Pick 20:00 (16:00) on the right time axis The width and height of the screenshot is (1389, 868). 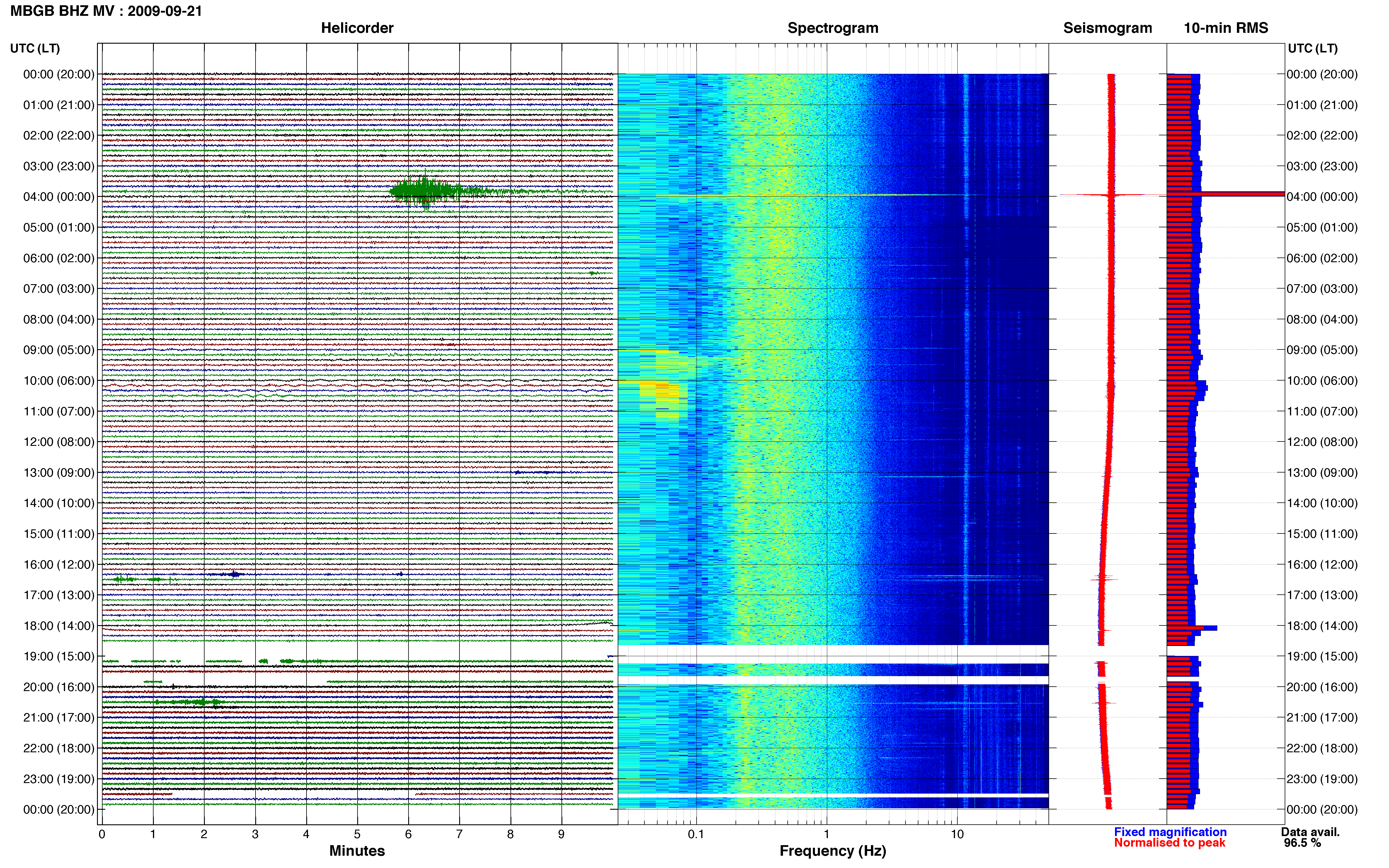[x=1322, y=687]
